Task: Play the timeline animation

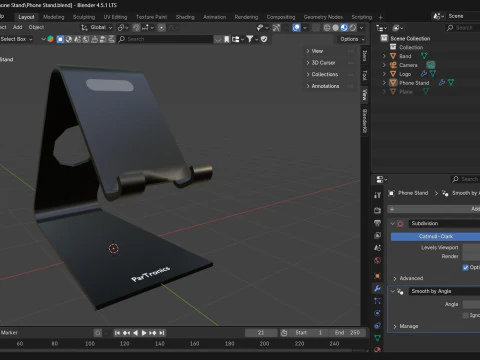Action: (x=144, y=333)
